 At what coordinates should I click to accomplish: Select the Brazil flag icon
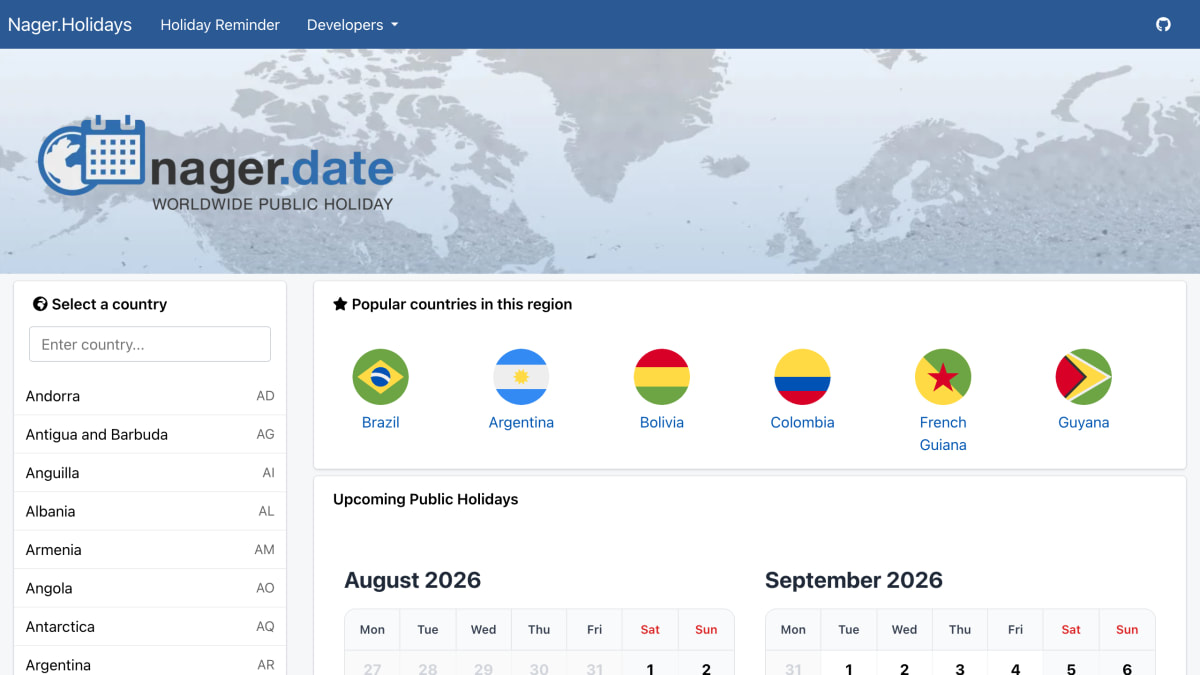[380, 377]
